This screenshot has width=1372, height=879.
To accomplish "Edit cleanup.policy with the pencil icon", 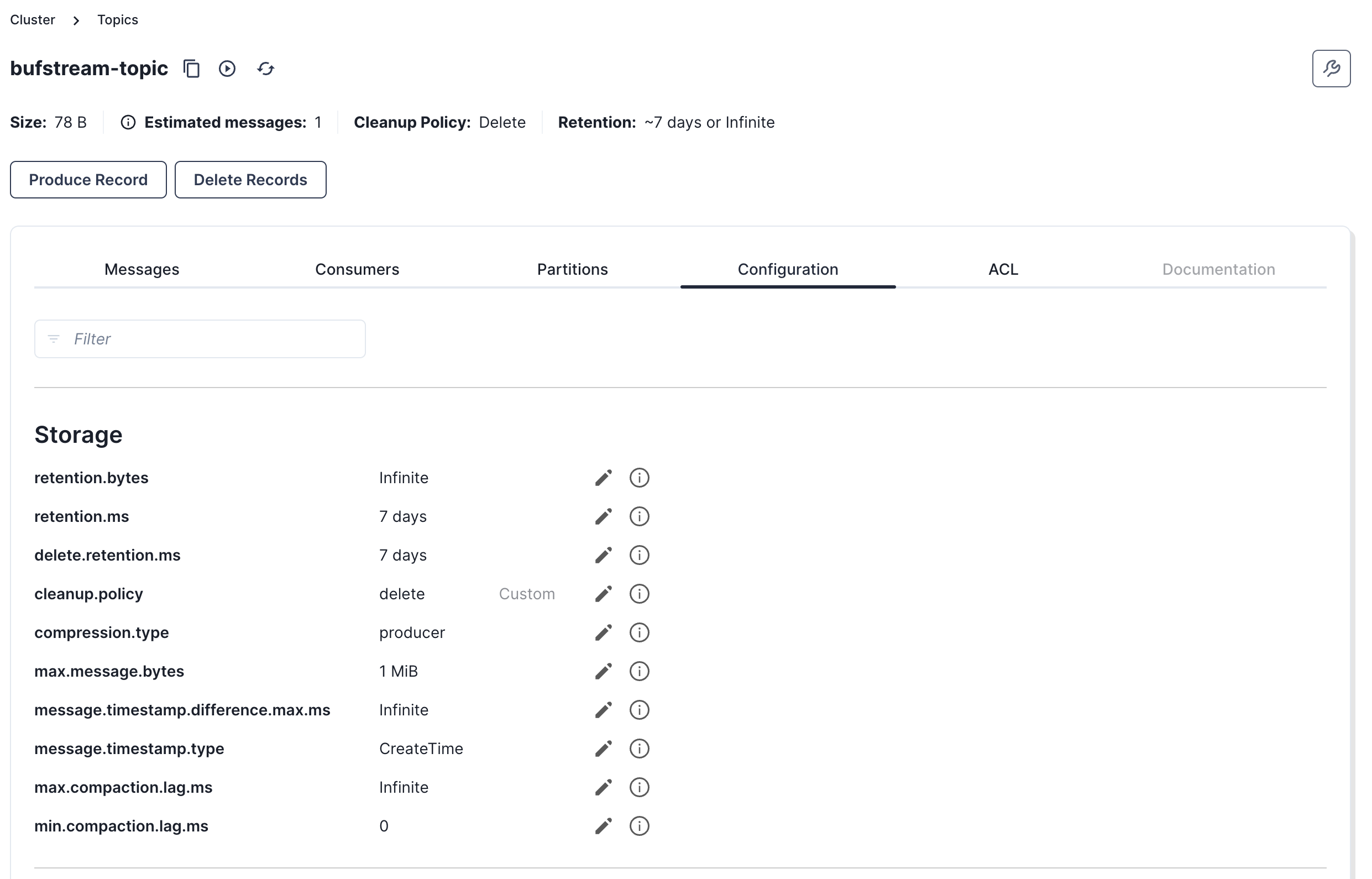I will (x=603, y=594).
